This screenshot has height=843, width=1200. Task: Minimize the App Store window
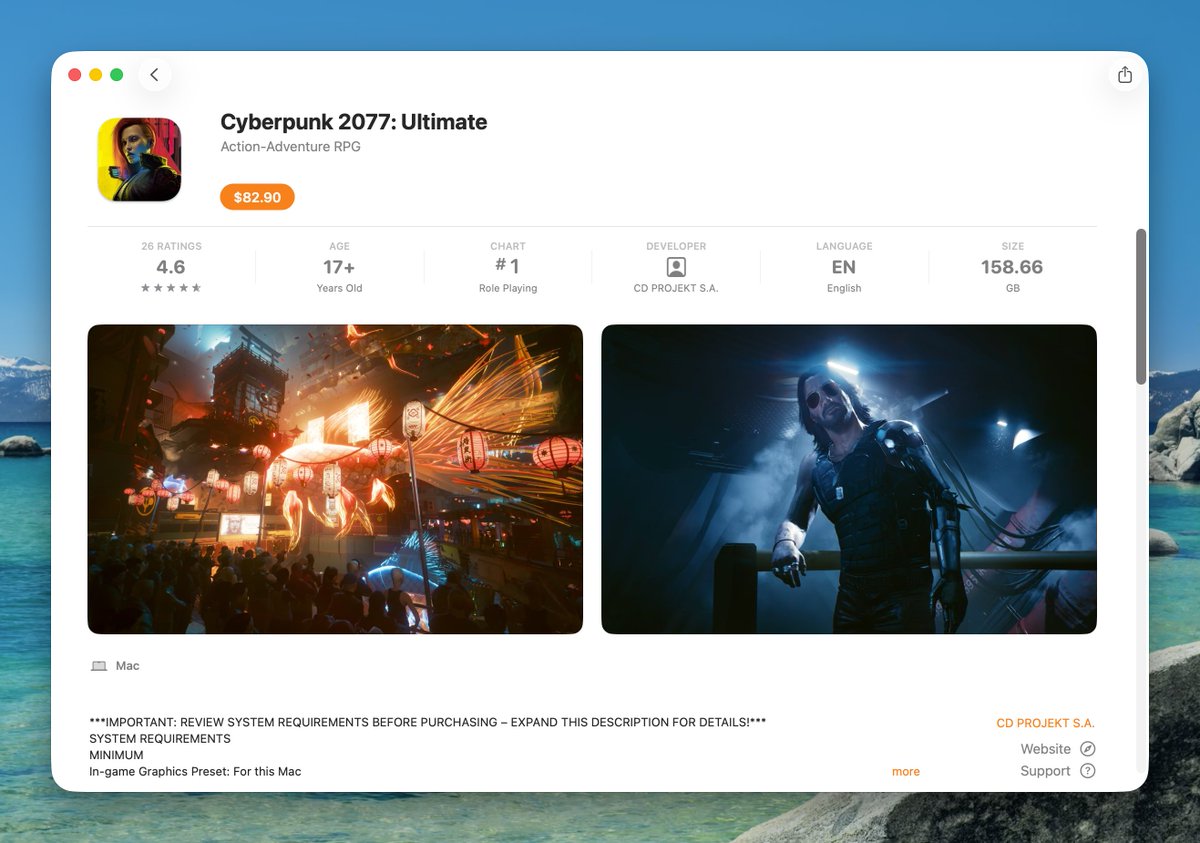96,75
